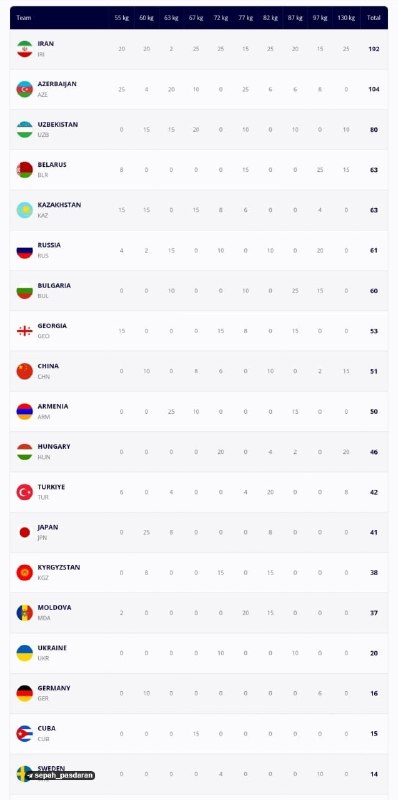Click the Germany flag icon
The height and width of the screenshot is (800, 398).
coord(24,693)
